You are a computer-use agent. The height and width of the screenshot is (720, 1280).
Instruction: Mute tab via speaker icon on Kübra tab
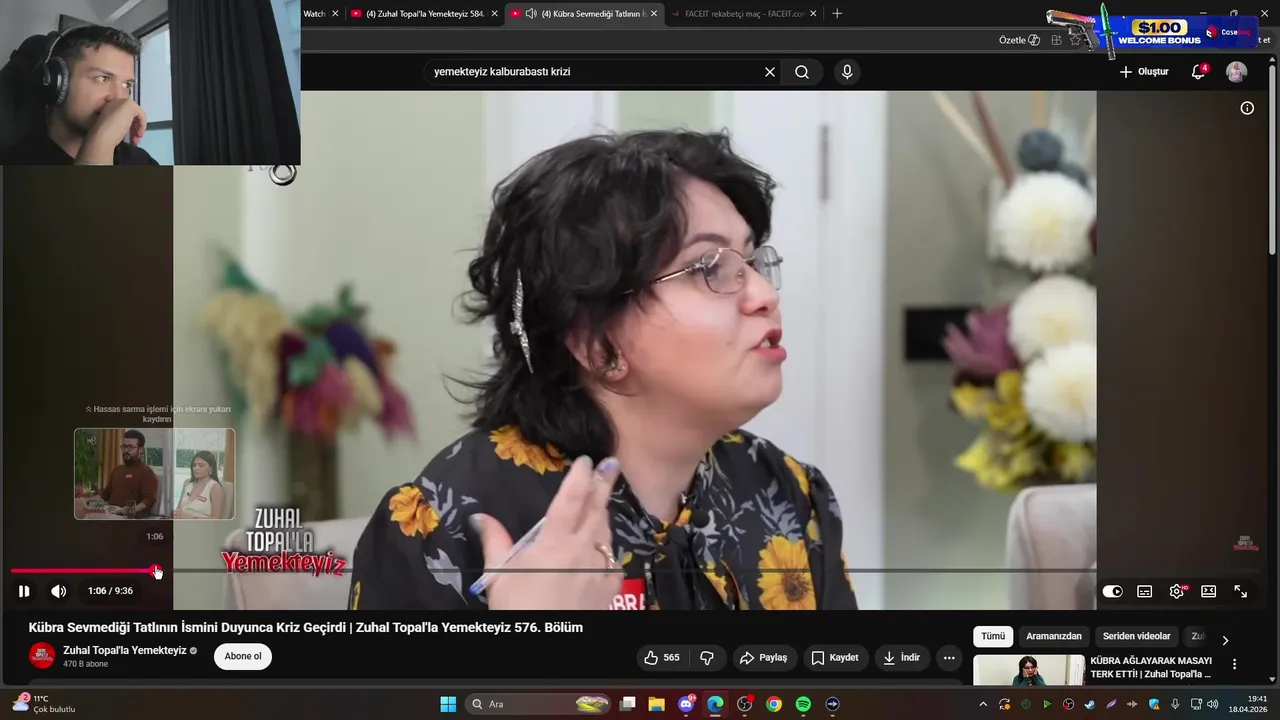pyautogui.click(x=531, y=14)
